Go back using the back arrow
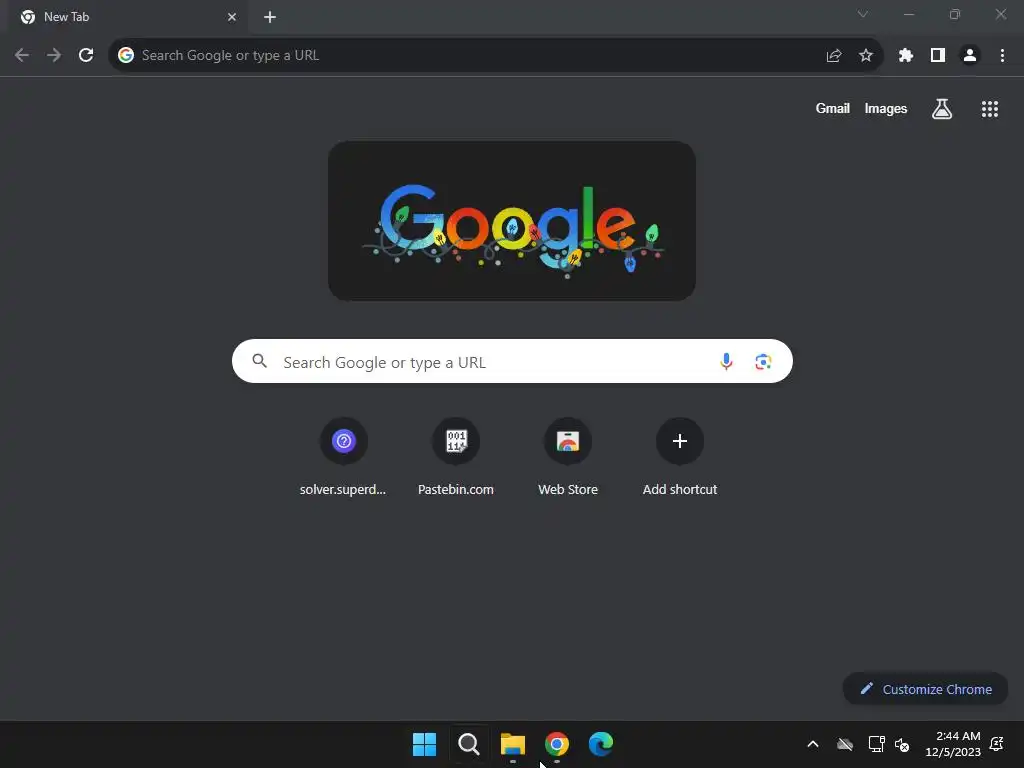 tap(22, 56)
